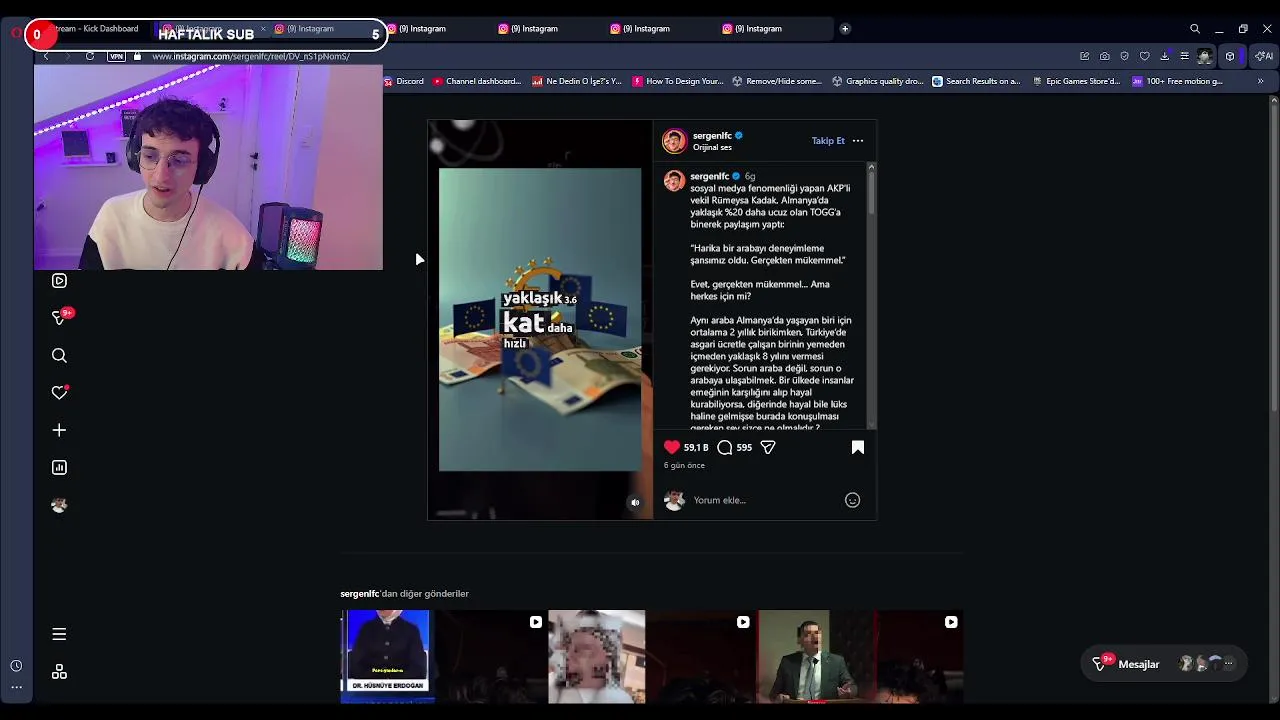Open the How To Design Your bookmark

678,81
